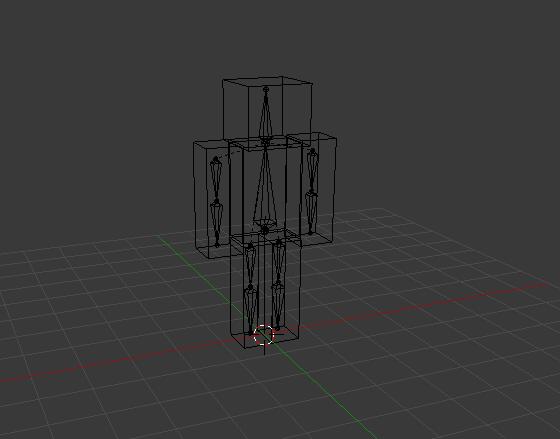Select the shin bone of screen-right leg

tap(278, 306)
